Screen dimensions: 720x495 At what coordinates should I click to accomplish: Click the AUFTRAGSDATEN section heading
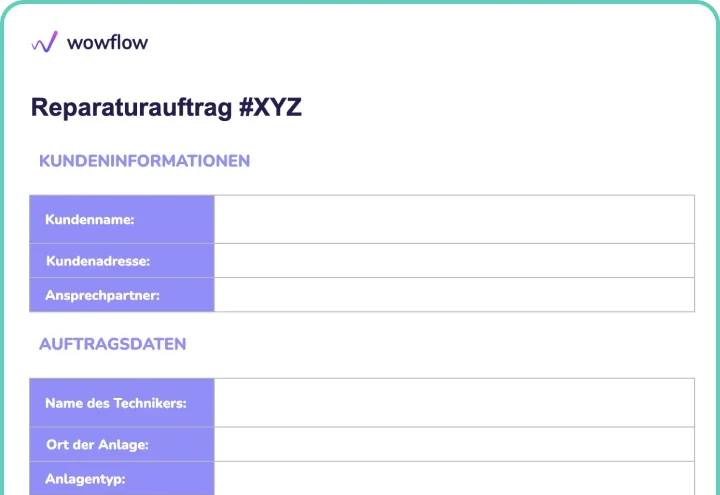[x=112, y=344]
